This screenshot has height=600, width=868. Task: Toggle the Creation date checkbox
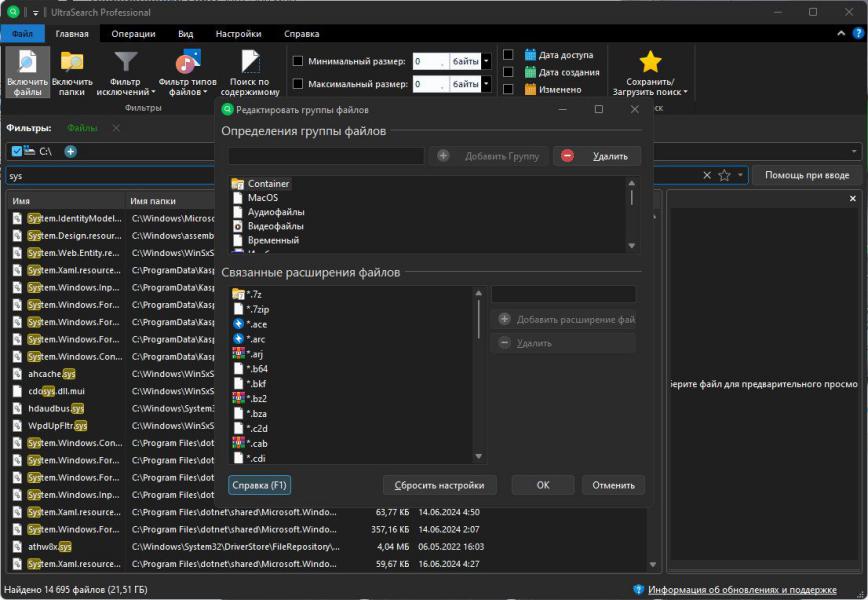click(x=508, y=71)
